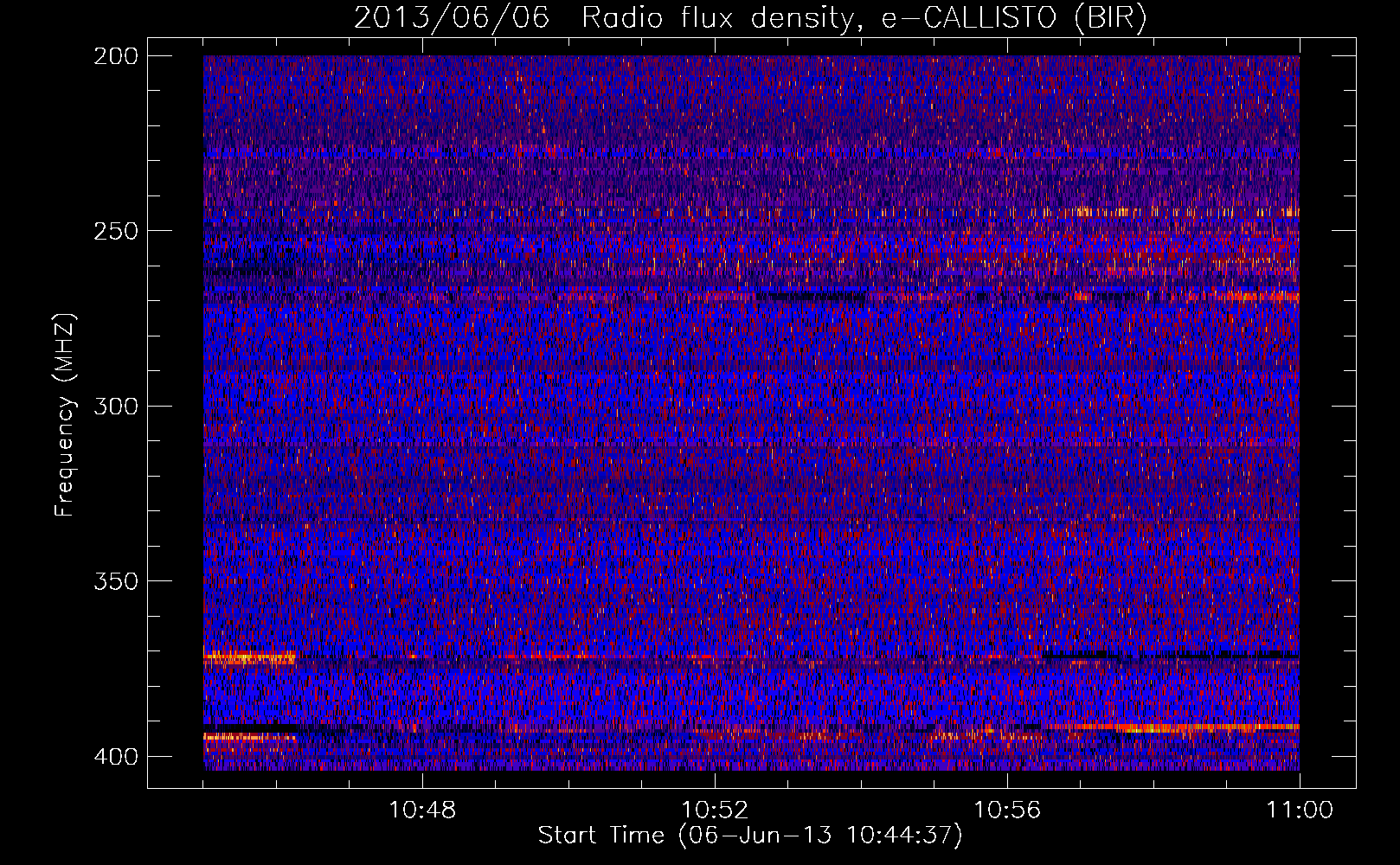Click the Frequency (MHZ) axis title
Viewport: 1400px width, 865px height.
click(65, 415)
